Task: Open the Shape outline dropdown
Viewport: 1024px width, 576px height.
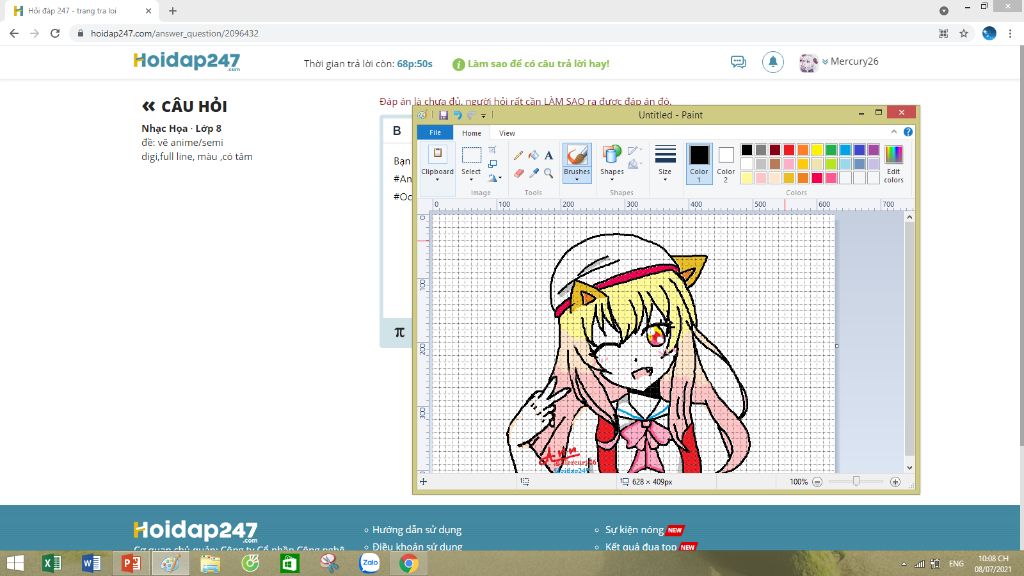Action: pos(633,151)
